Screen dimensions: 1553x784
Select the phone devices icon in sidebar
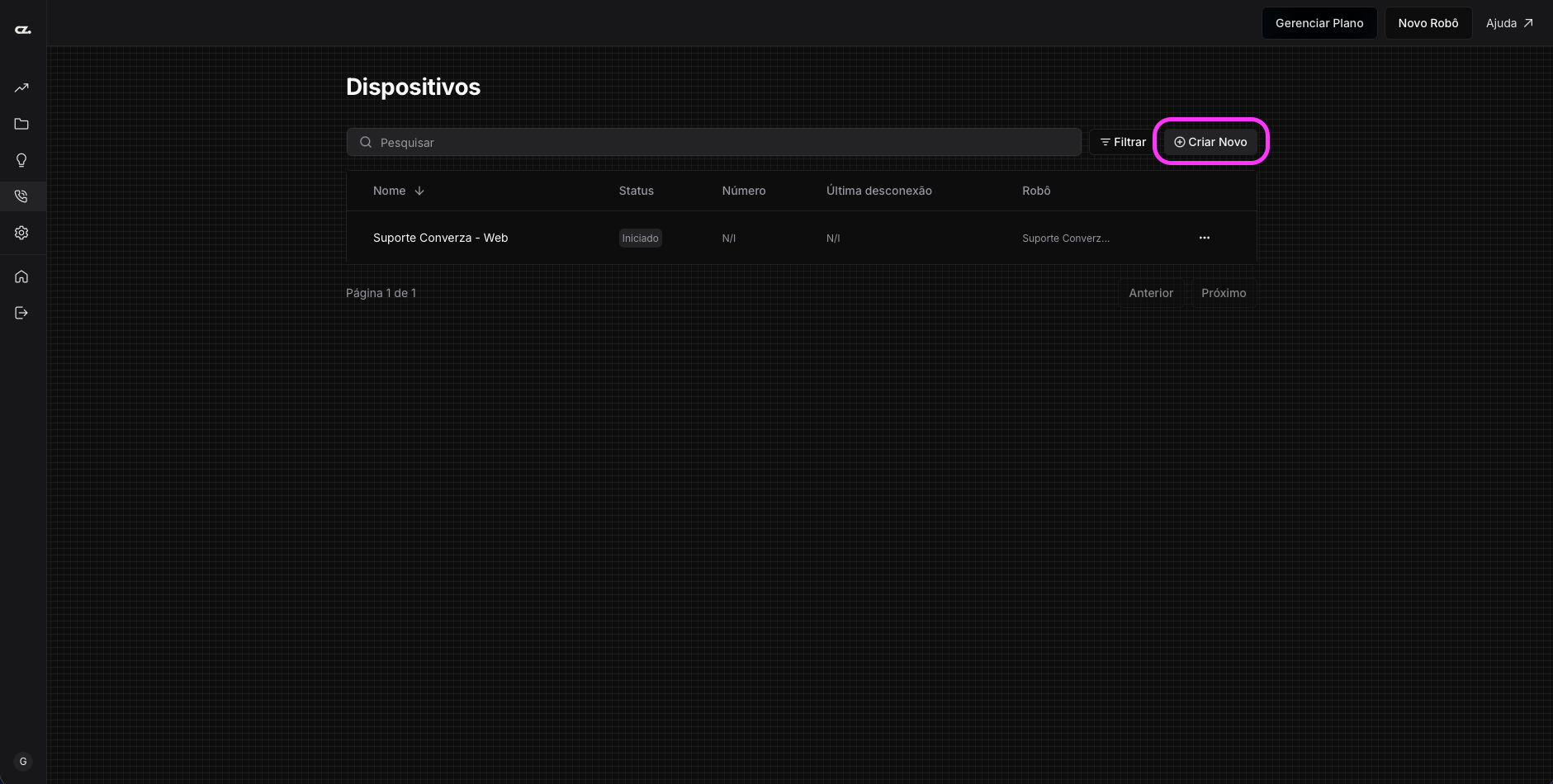[x=22, y=196]
